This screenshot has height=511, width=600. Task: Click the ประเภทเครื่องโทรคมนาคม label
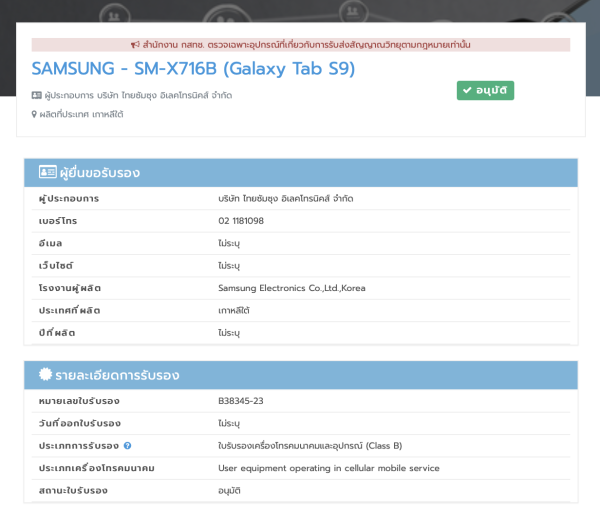pyautogui.click(x=96, y=468)
